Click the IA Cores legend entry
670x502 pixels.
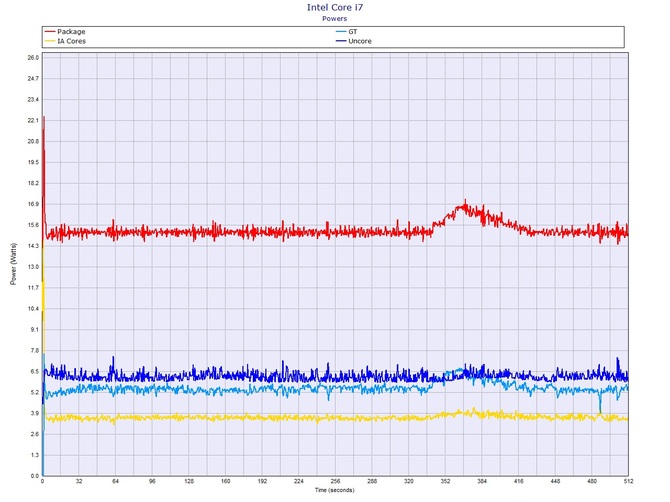tap(65, 41)
